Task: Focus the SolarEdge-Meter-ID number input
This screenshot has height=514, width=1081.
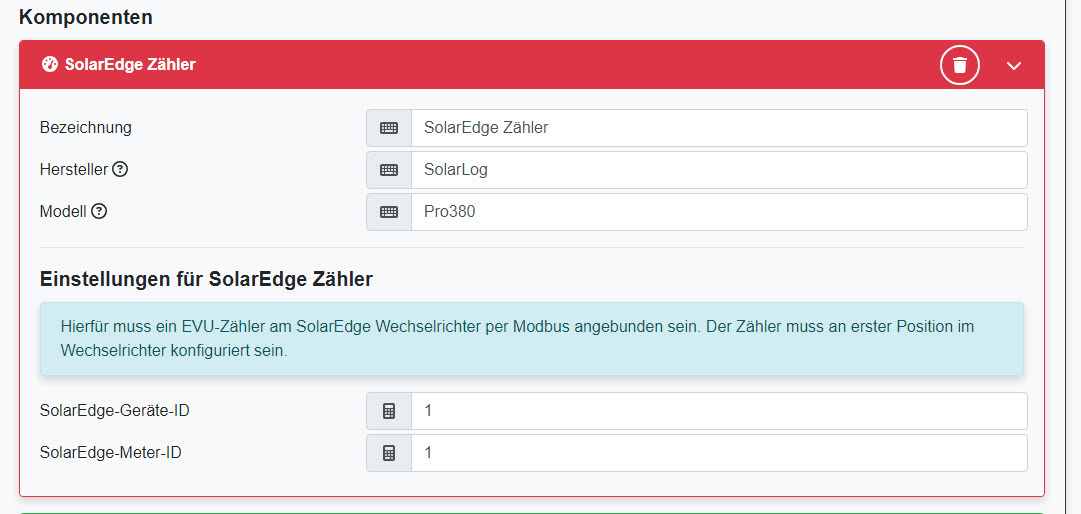Action: (x=719, y=453)
